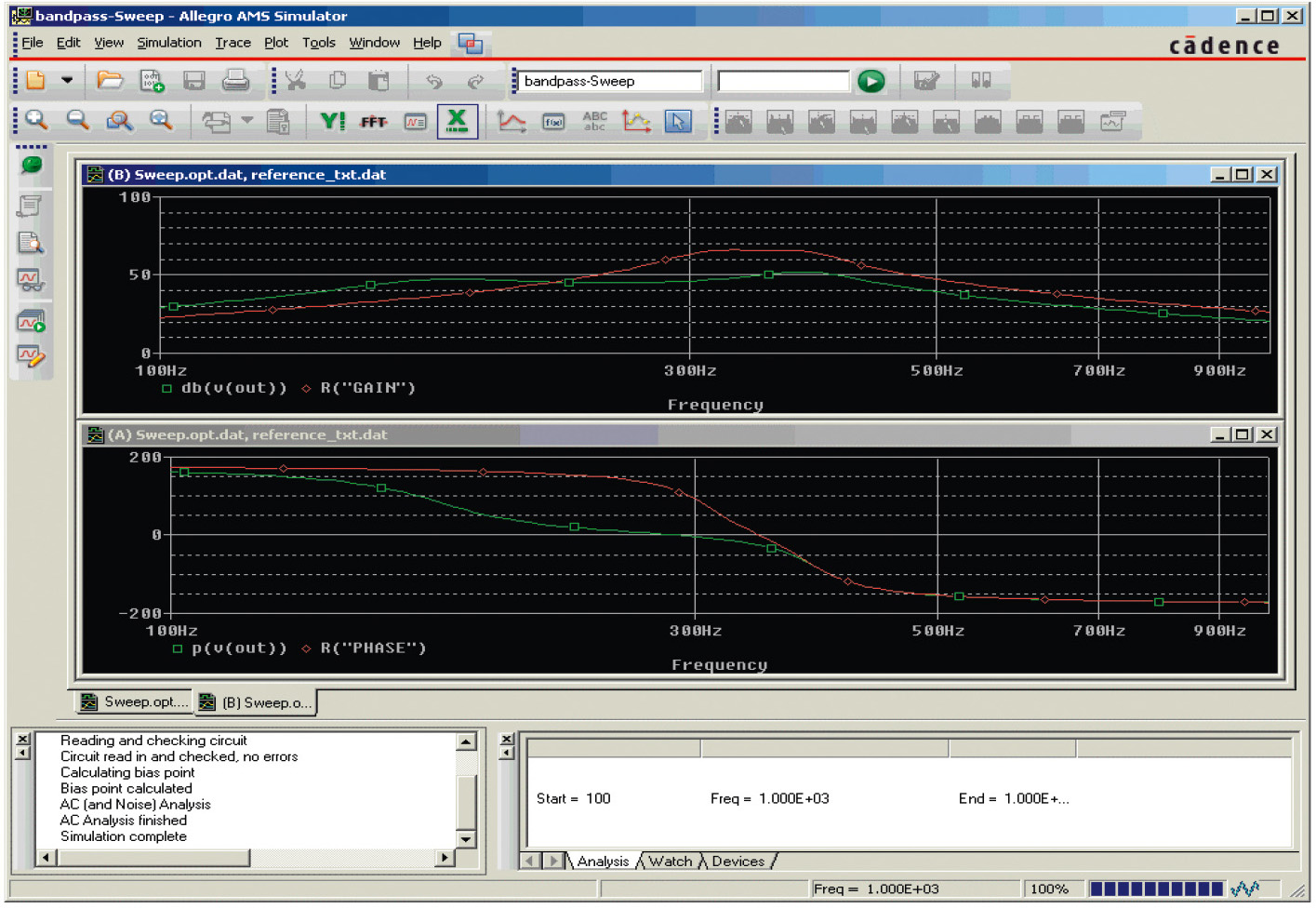Click the Evaluate Measurement f(x) icon
This screenshot has width=1316, height=908.
[x=553, y=122]
